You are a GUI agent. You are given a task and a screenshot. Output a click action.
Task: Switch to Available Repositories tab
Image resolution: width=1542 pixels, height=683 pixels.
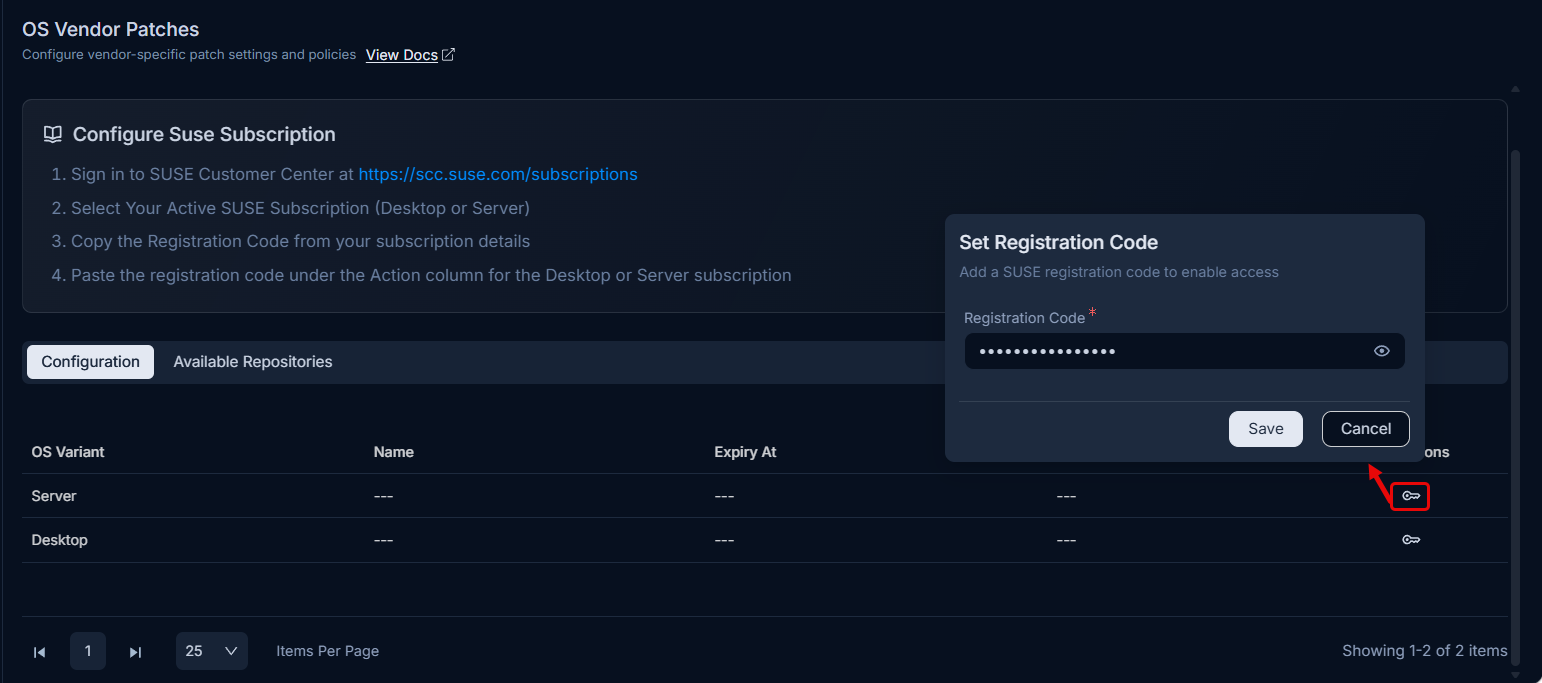(x=253, y=362)
